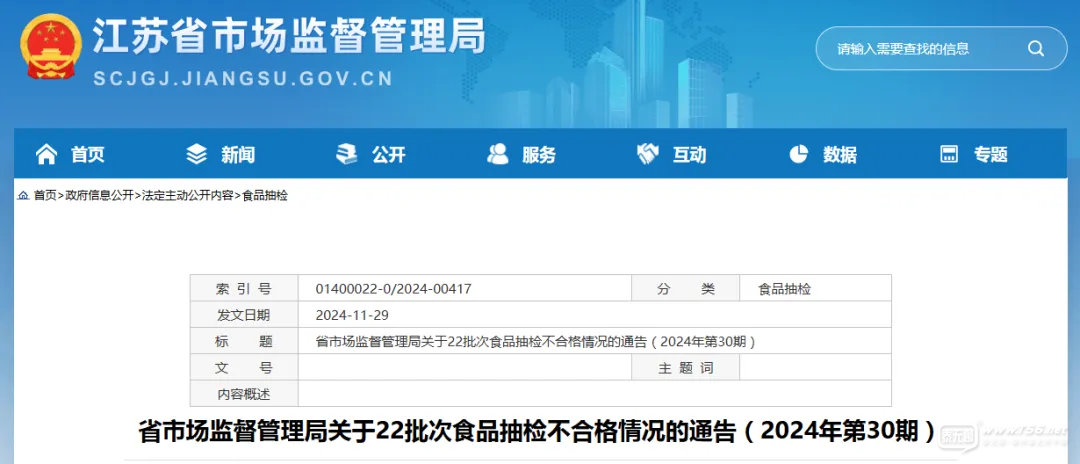
Task: Click the magnifier search icon
Action: (1035, 48)
